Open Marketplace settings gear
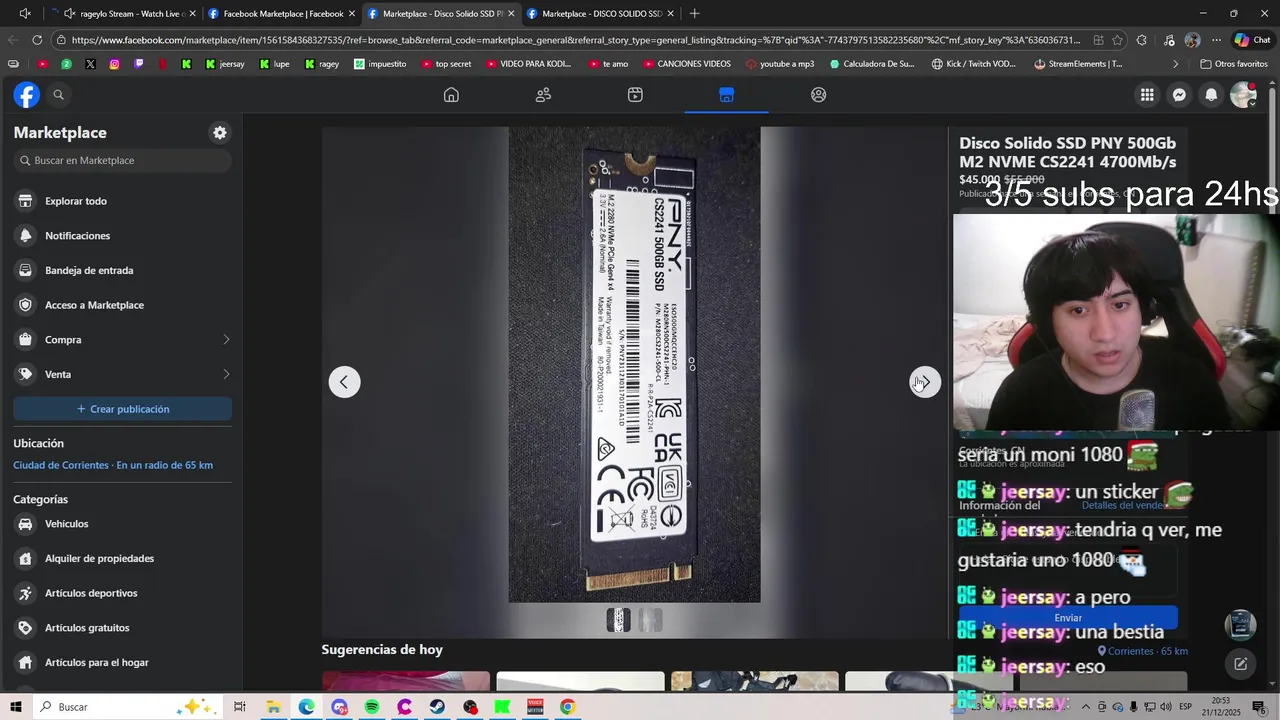 coord(220,133)
